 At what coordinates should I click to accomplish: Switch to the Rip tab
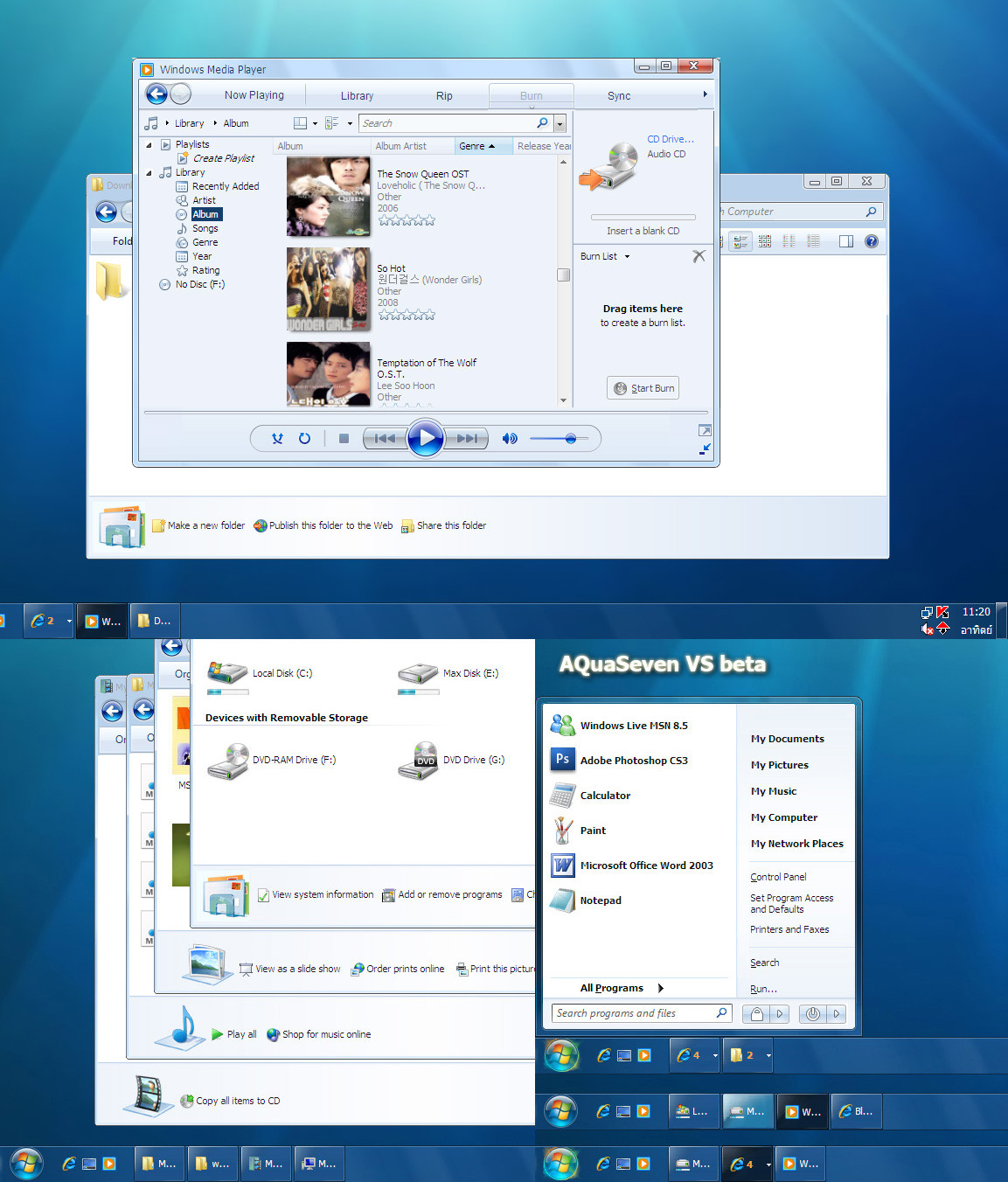pos(444,96)
